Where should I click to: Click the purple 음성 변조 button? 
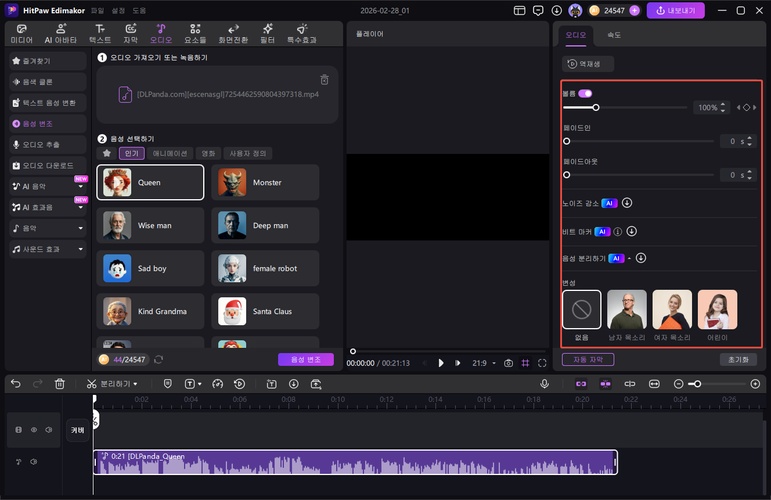305,359
